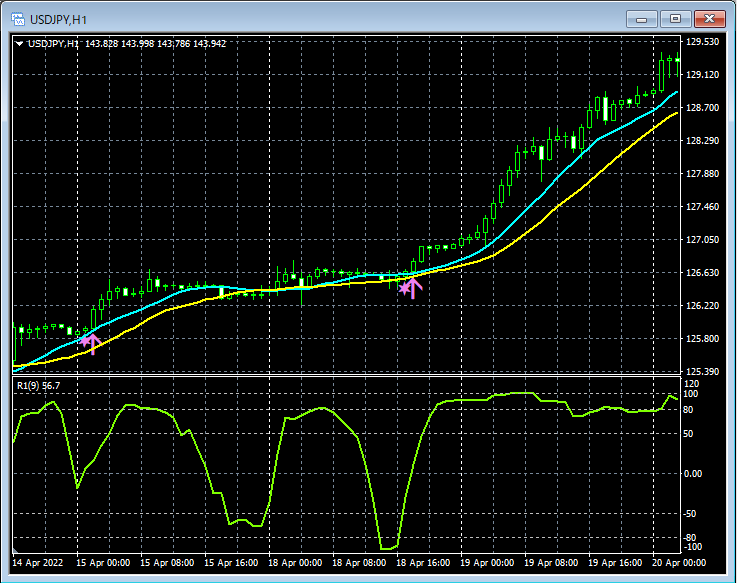Click the 125.800 price scale label

coord(702,338)
